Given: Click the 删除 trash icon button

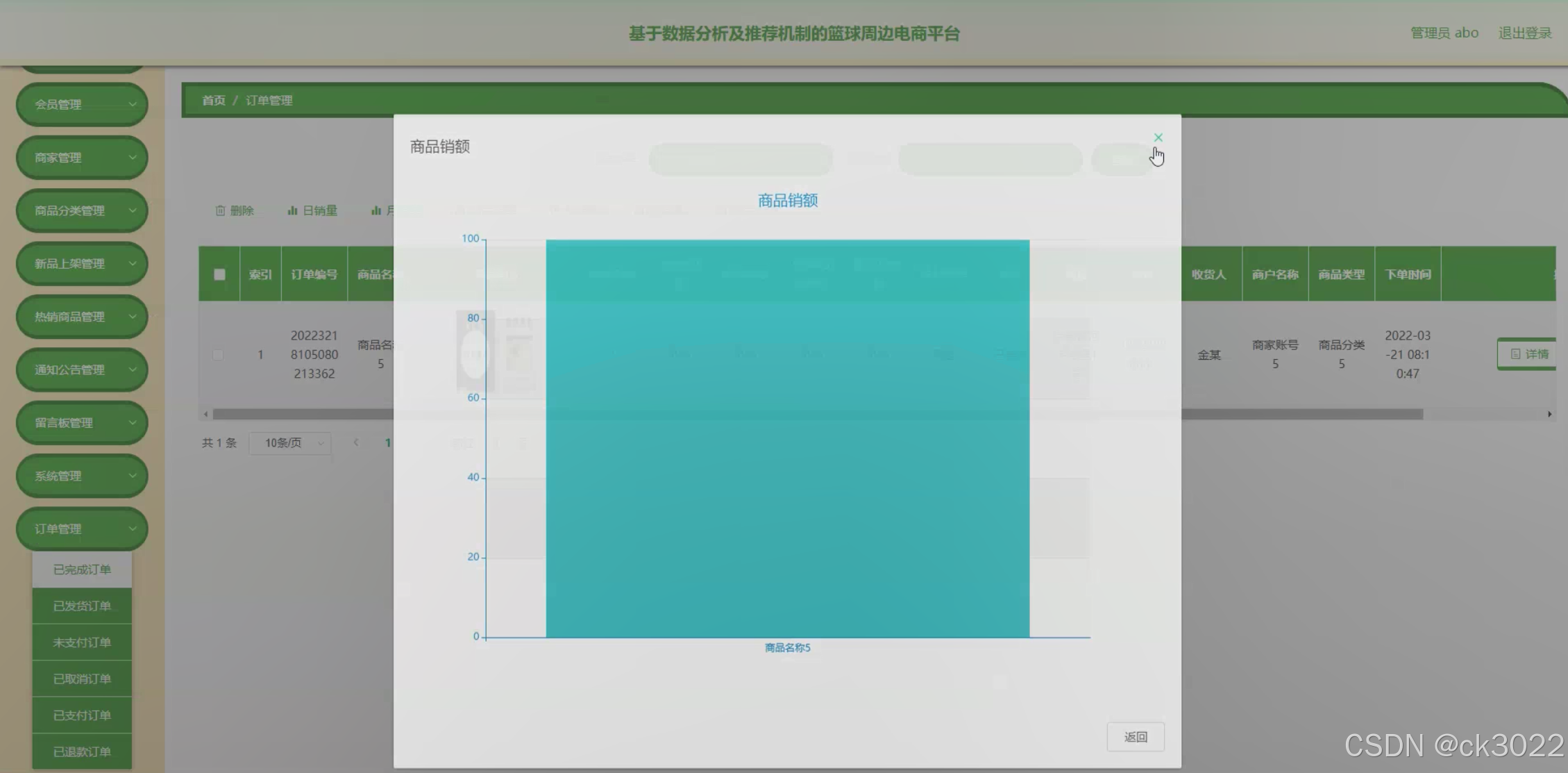Looking at the screenshot, I should coord(234,210).
